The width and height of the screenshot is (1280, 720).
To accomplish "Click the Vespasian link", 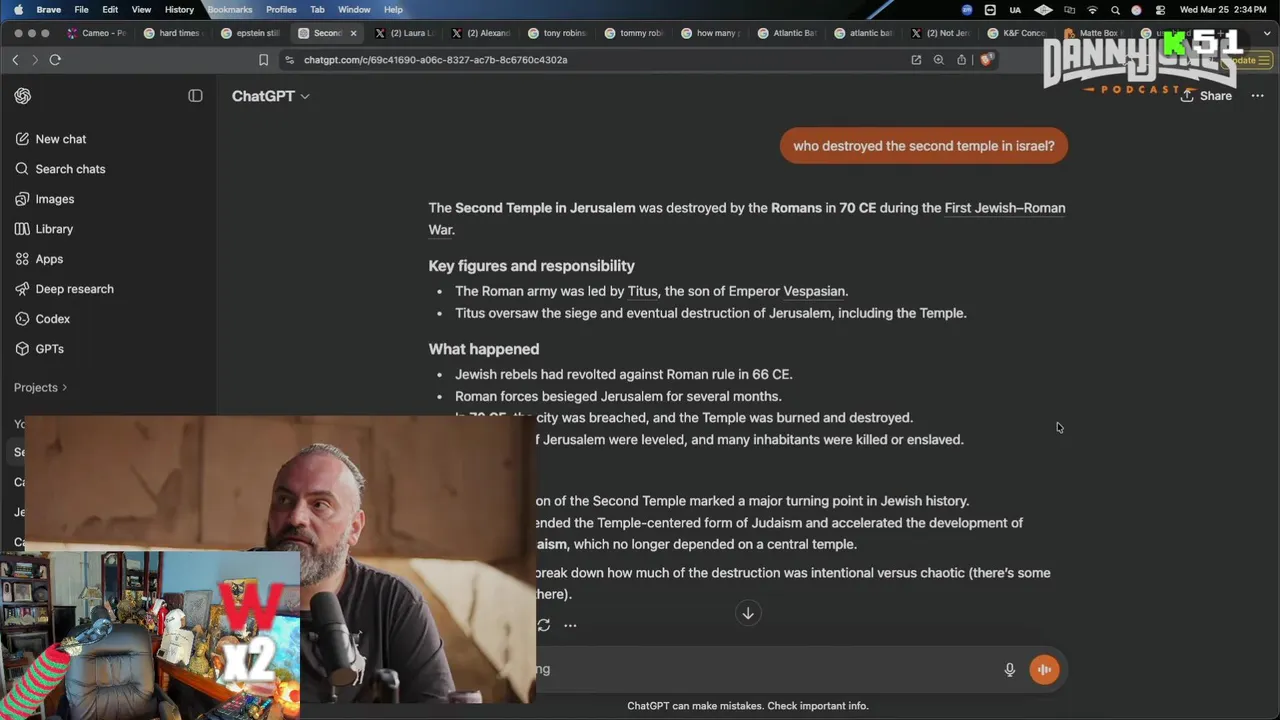I will 814,292.
